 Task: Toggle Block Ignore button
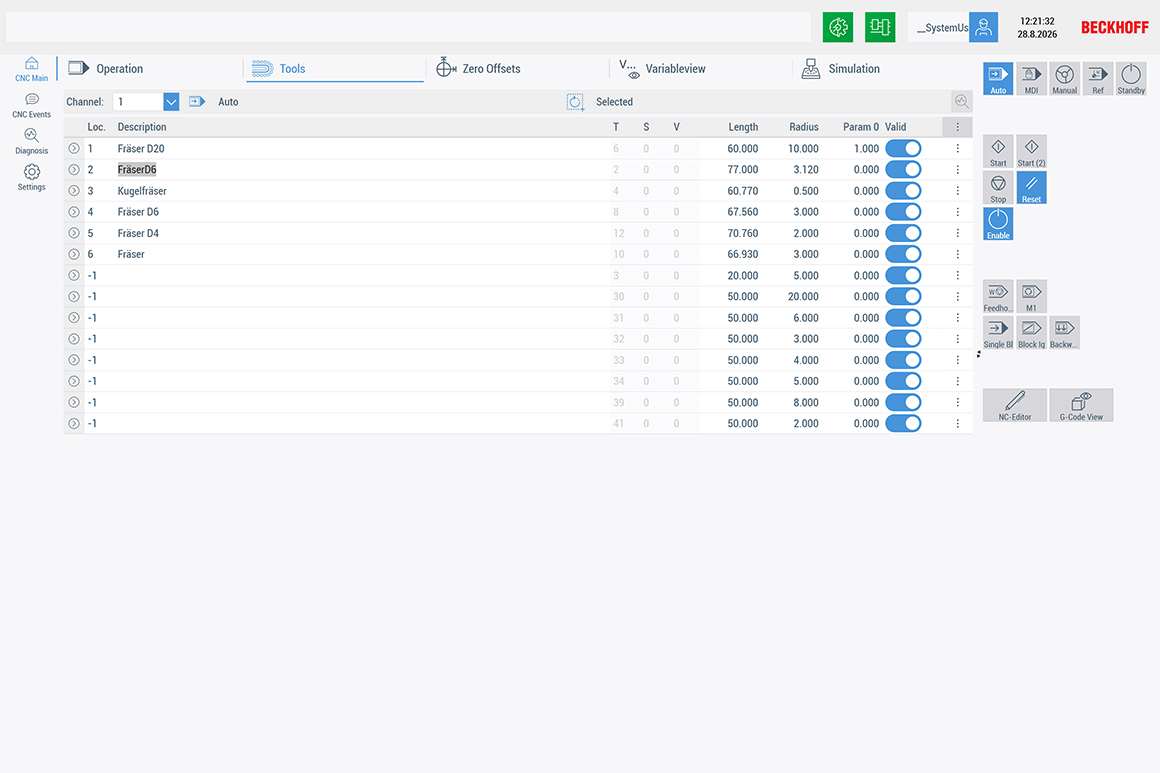[1031, 332]
